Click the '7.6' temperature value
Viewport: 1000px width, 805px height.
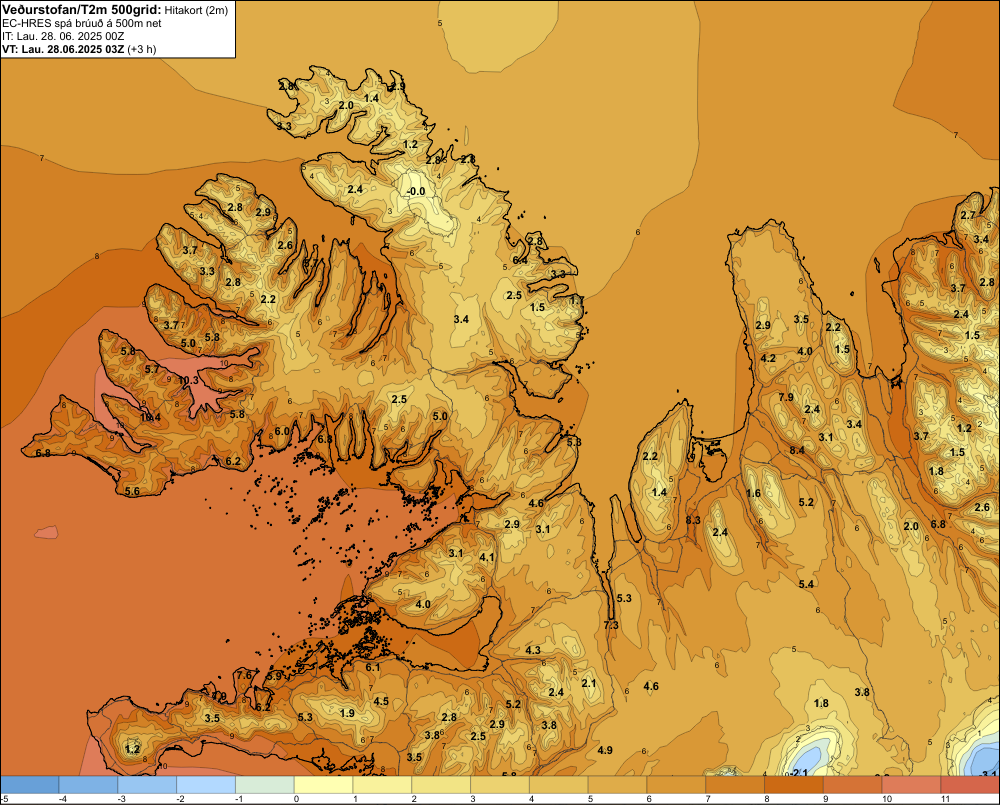[245, 675]
